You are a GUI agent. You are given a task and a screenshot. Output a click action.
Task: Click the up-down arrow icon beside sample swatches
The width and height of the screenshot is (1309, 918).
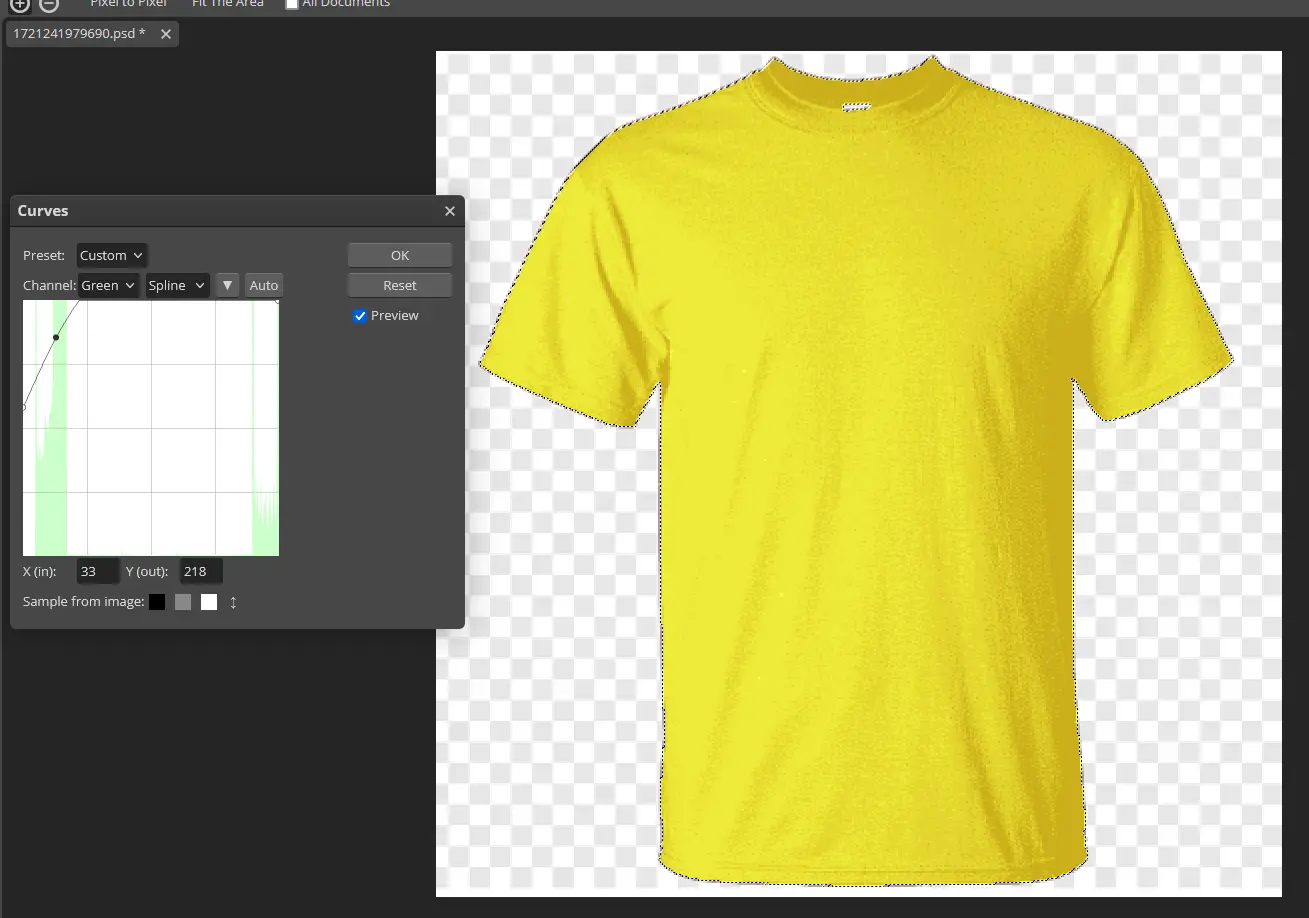point(233,602)
